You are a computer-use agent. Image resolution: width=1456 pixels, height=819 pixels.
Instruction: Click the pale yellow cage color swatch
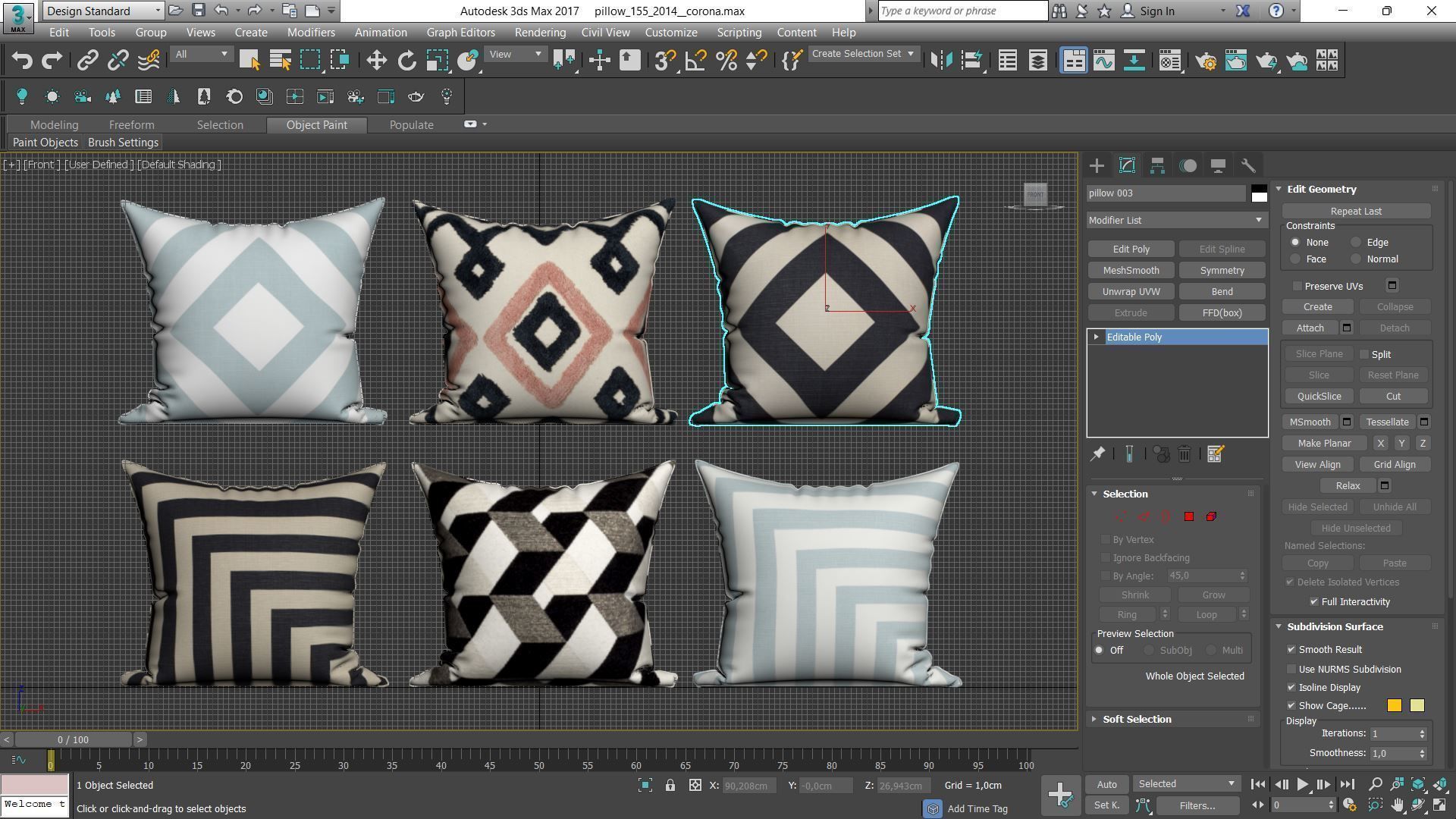point(1417,706)
